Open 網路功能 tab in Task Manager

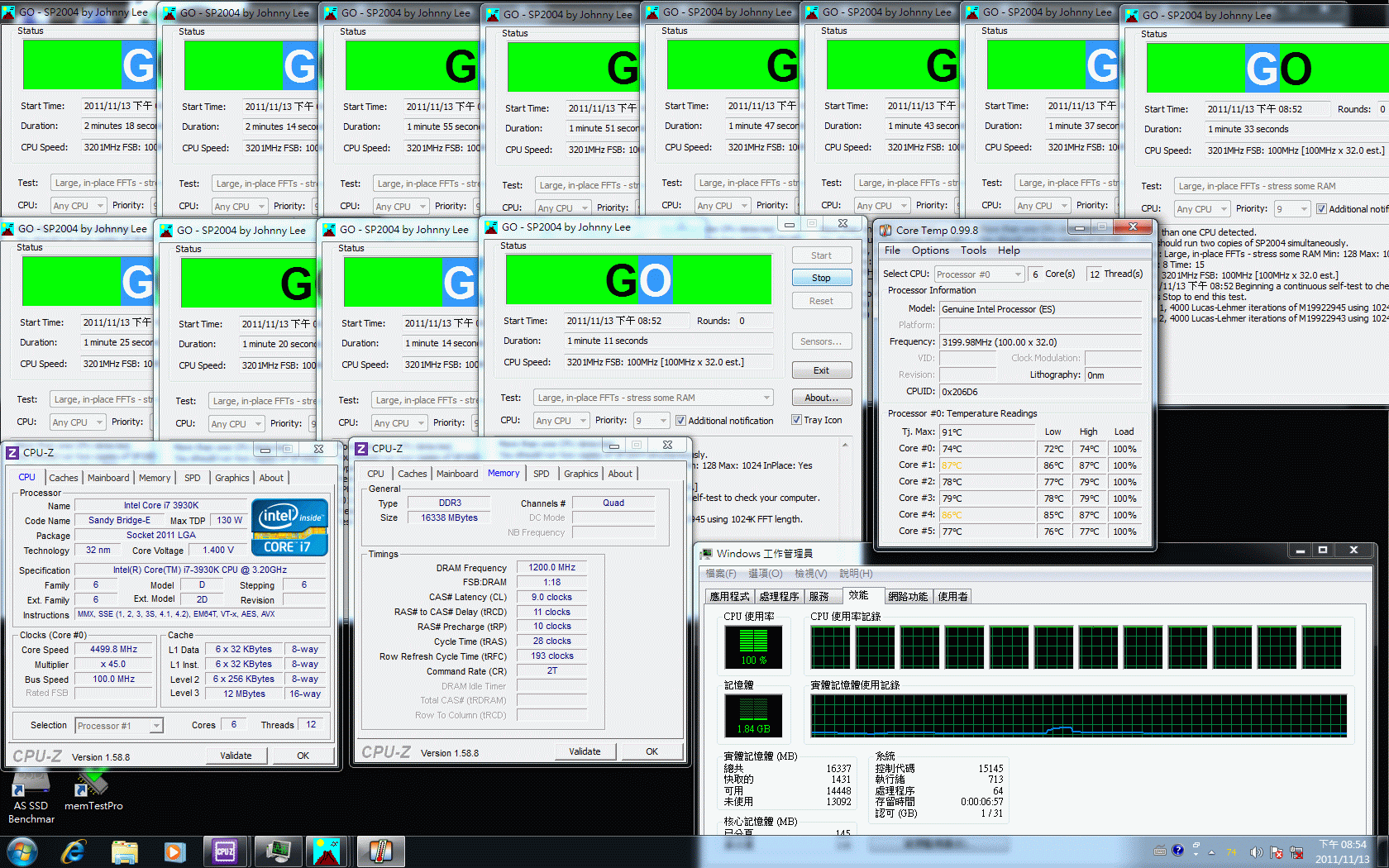907,596
